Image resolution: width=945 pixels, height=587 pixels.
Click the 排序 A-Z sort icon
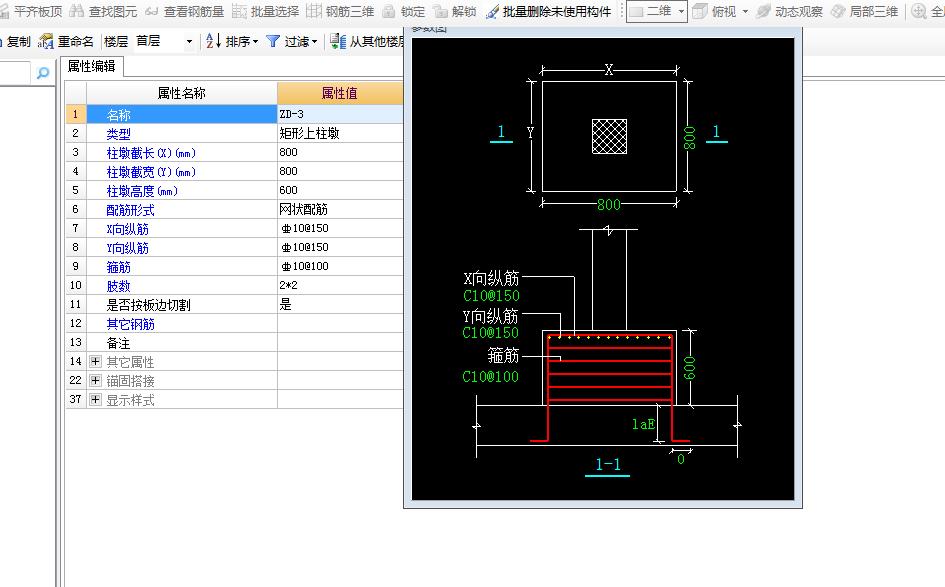point(213,41)
